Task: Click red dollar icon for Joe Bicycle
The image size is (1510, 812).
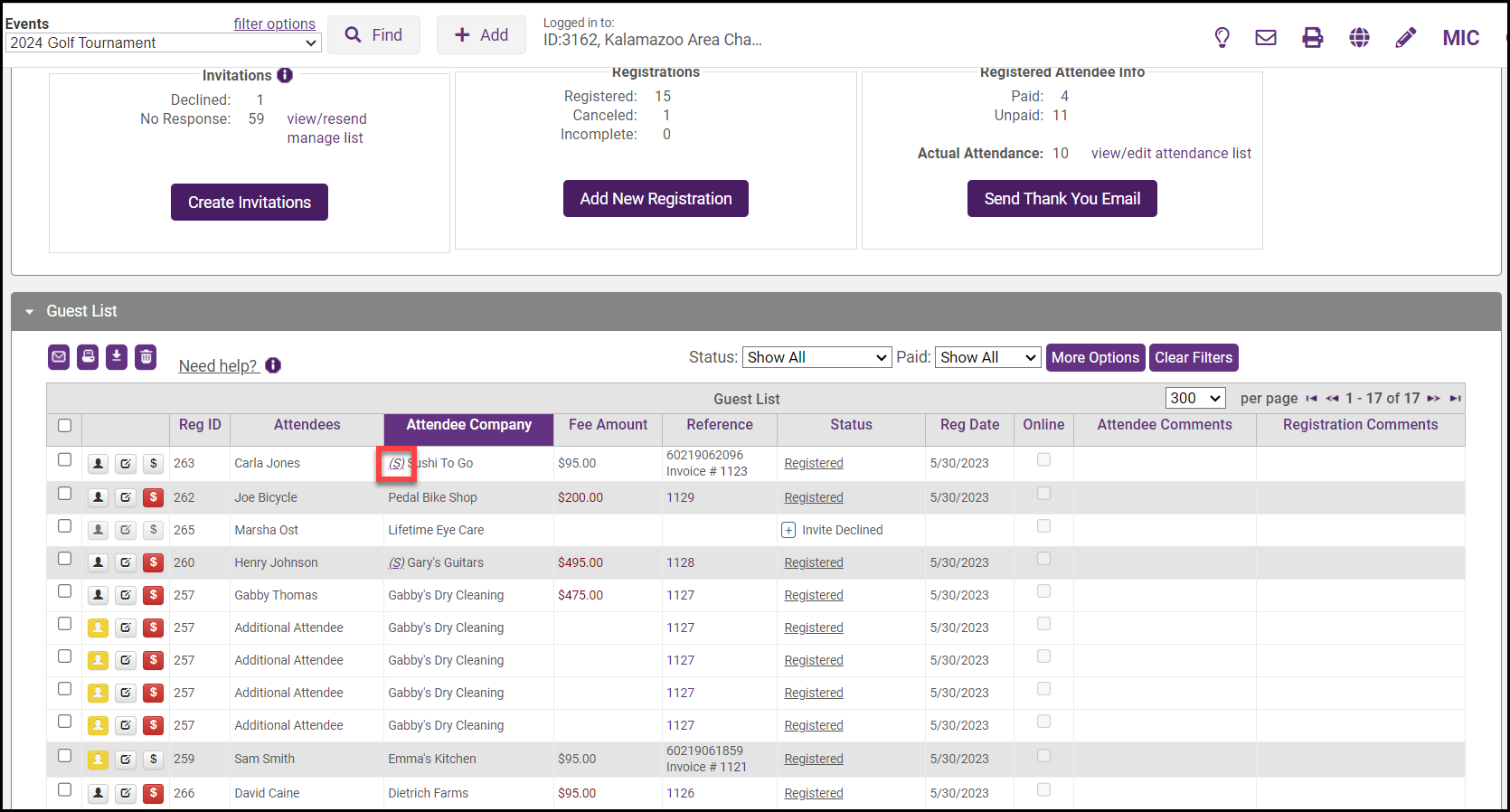Action: point(154,497)
